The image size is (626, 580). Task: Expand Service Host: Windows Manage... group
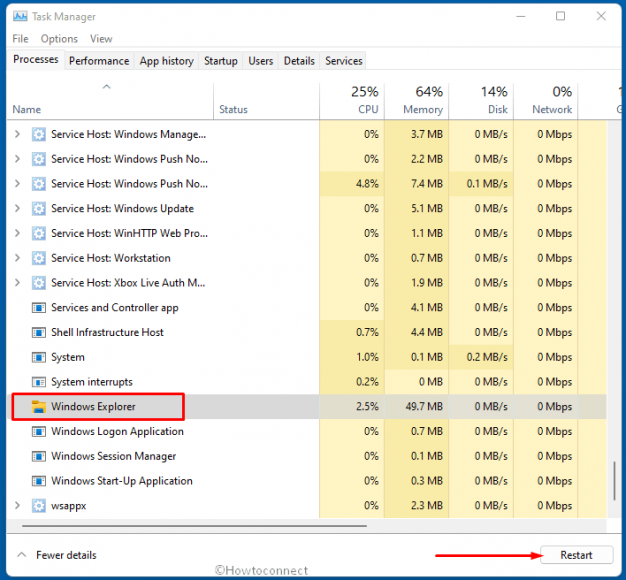point(17,134)
